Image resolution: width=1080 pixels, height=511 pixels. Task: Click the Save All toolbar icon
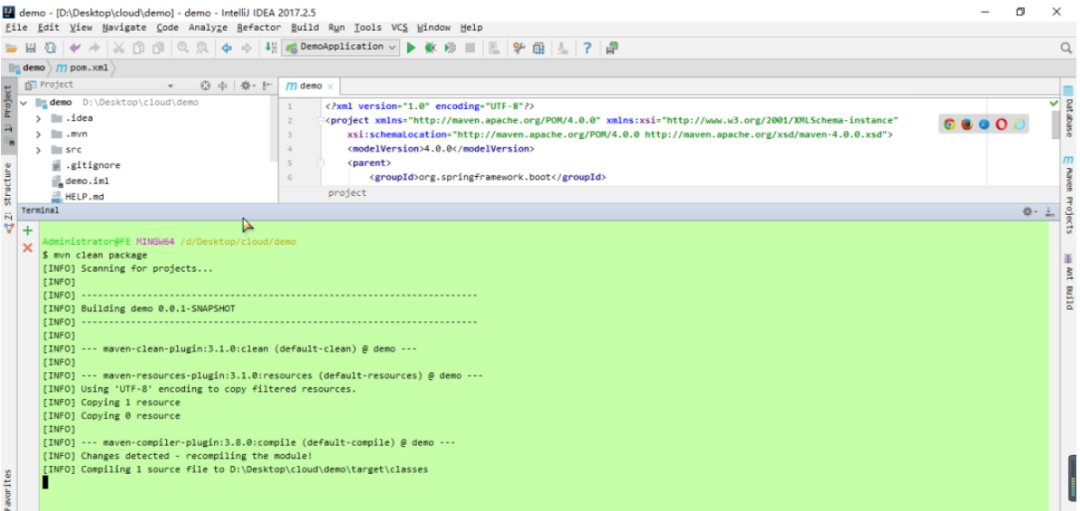coord(30,48)
